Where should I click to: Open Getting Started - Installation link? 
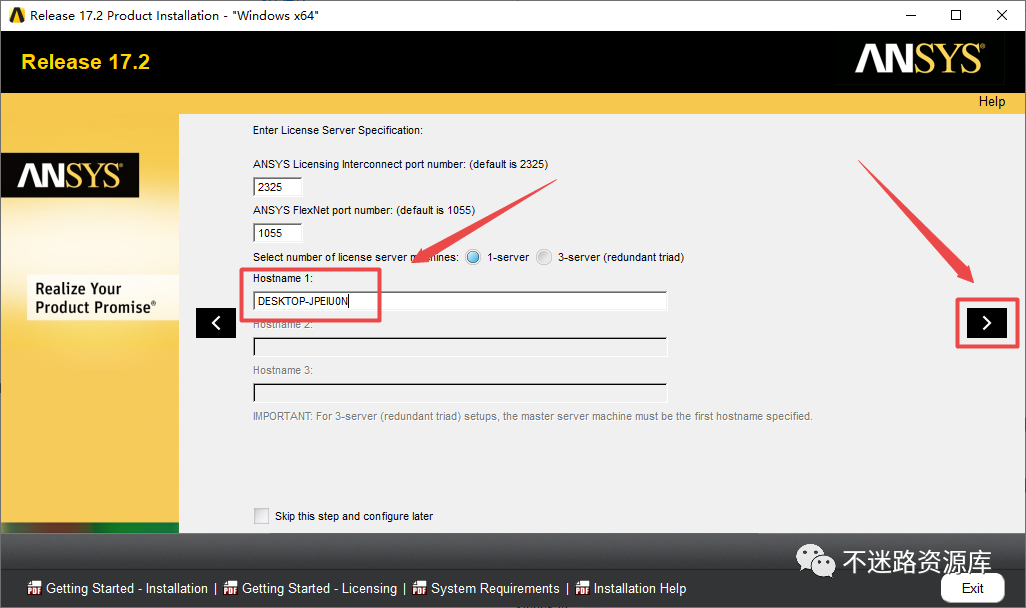127,588
